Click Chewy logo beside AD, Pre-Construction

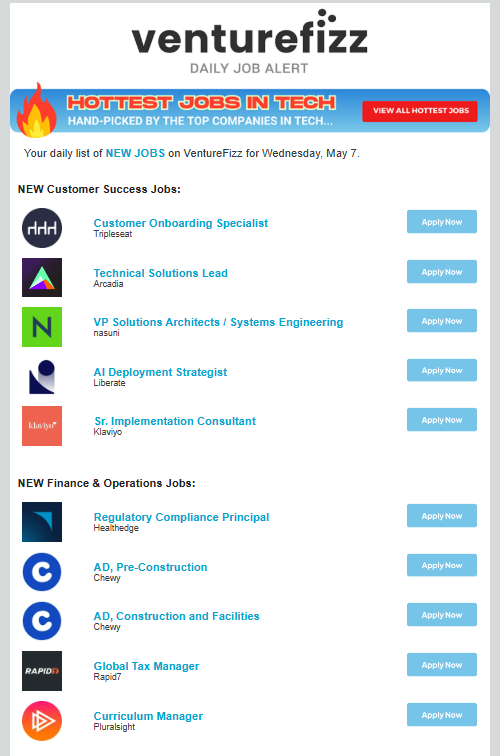click(42, 572)
